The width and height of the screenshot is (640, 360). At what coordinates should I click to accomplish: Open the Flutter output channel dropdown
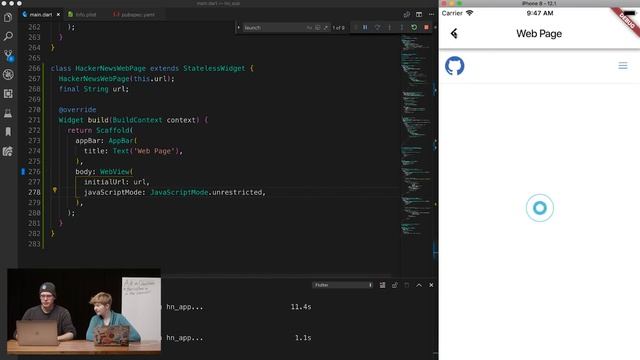point(342,285)
